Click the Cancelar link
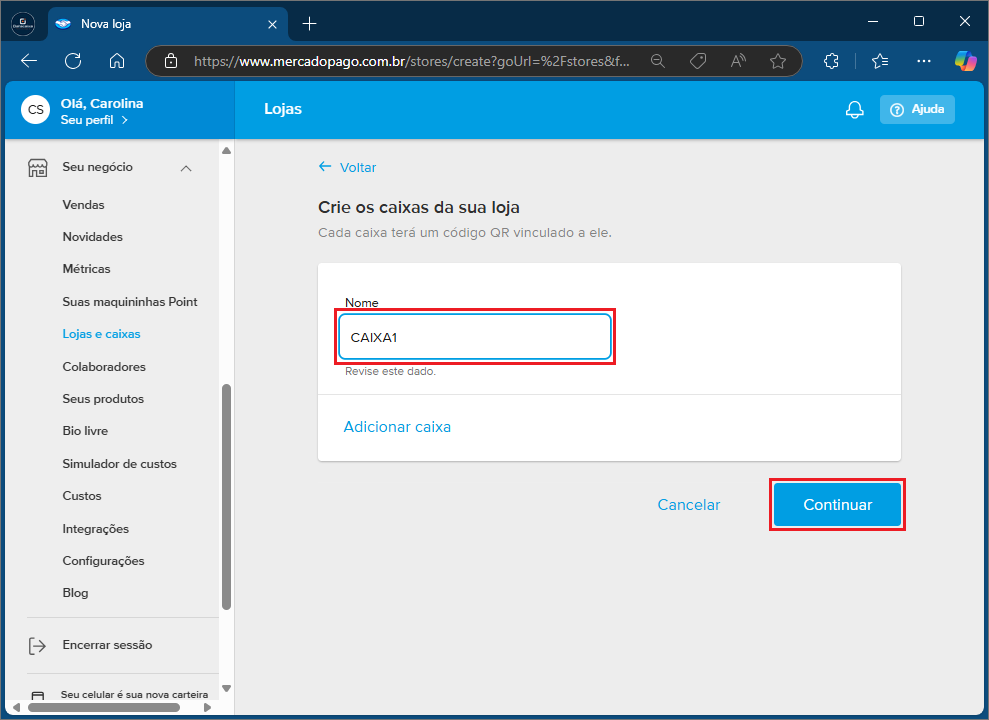The height and width of the screenshot is (720, 989). (x=688, y=505)
